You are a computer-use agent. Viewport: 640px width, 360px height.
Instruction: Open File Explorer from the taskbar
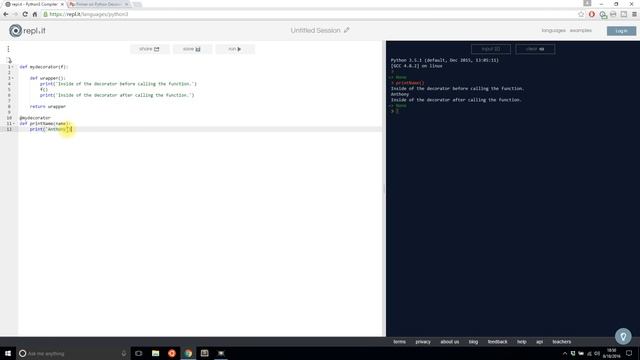click(x=155, y=353)
